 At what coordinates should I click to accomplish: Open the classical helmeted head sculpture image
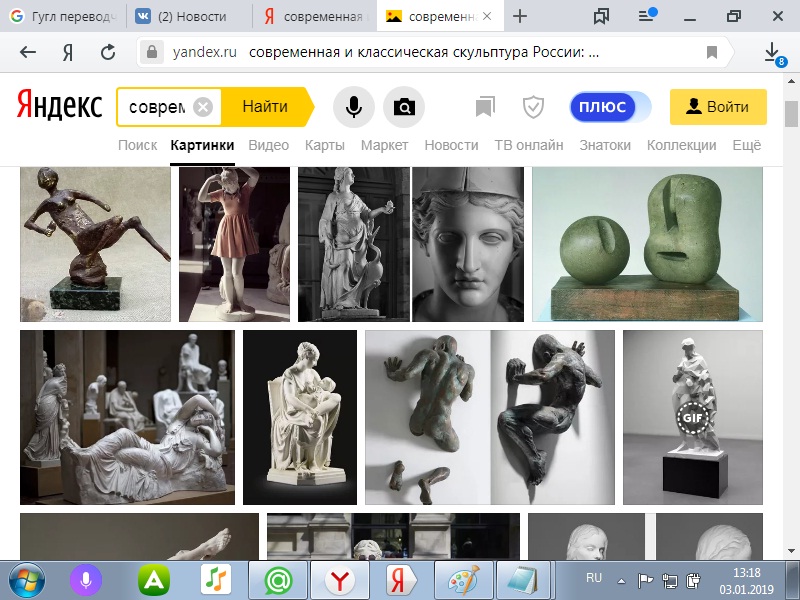tap(468, 244)
